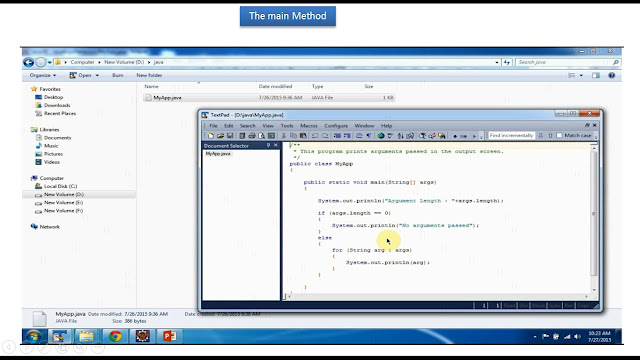This screenshot has width=640, height=360.
Task: Click the volume speaker tray icon
Action: (577, 336)
